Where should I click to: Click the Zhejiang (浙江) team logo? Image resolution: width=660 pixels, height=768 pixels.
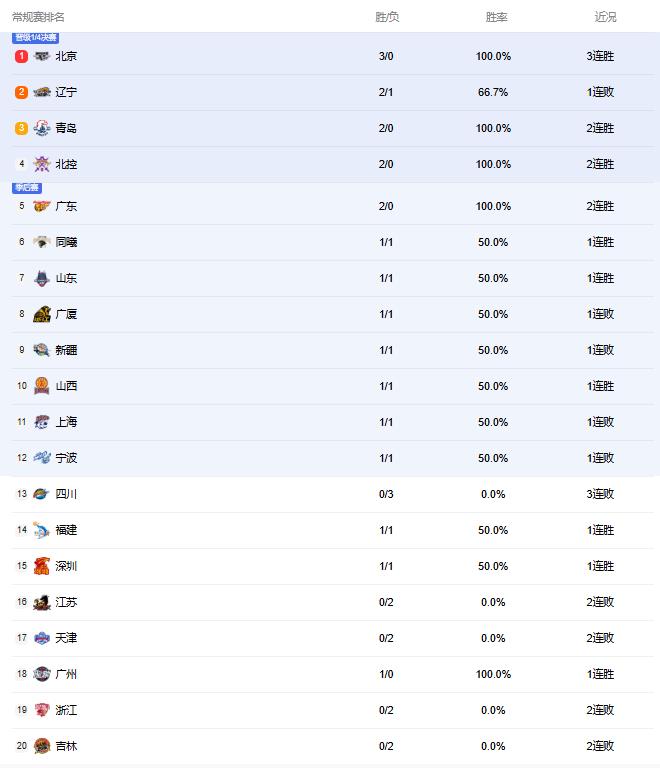(x=41, y=710)
